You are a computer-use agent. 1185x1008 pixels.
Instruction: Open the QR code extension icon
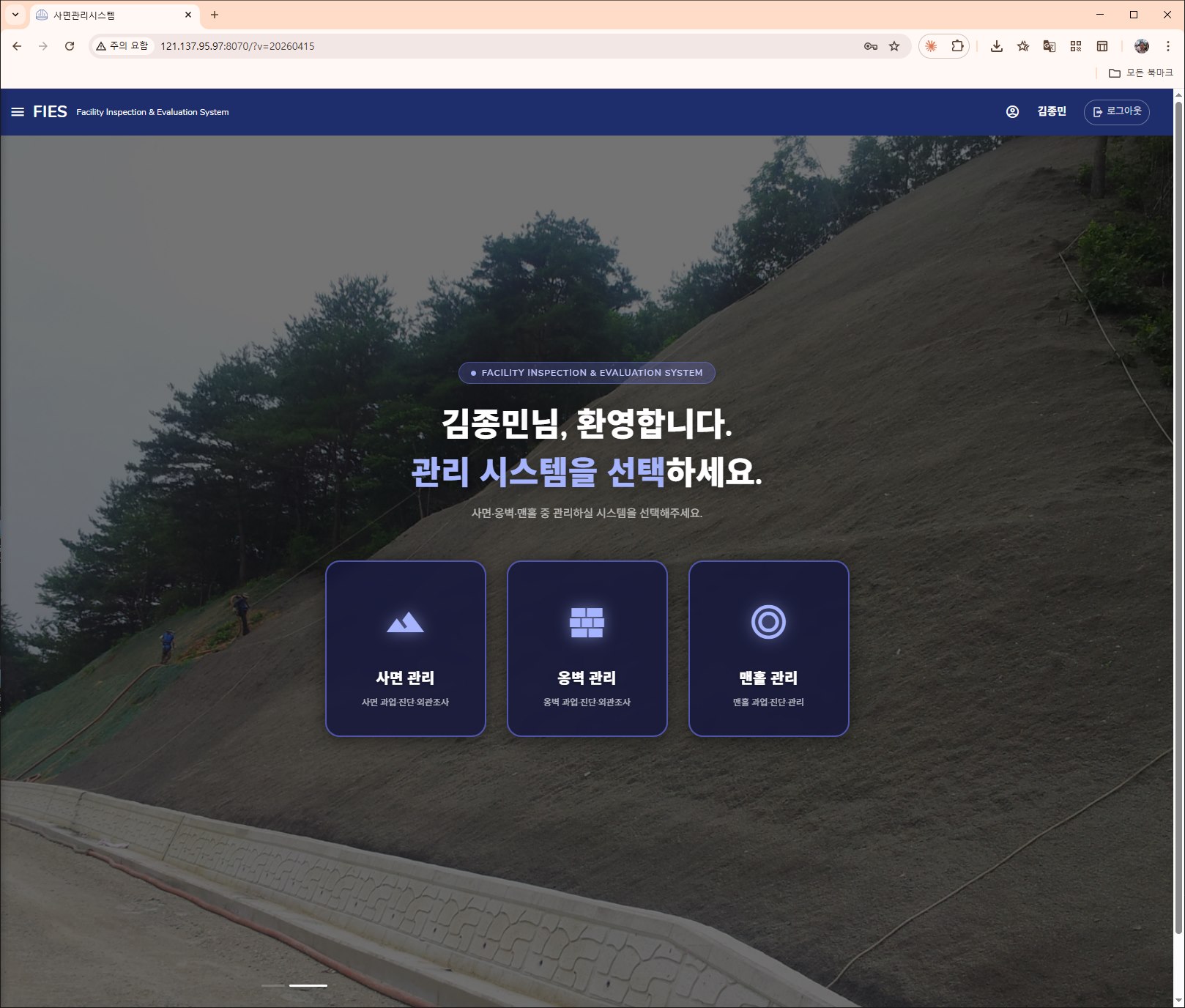tap(1076, 46)
